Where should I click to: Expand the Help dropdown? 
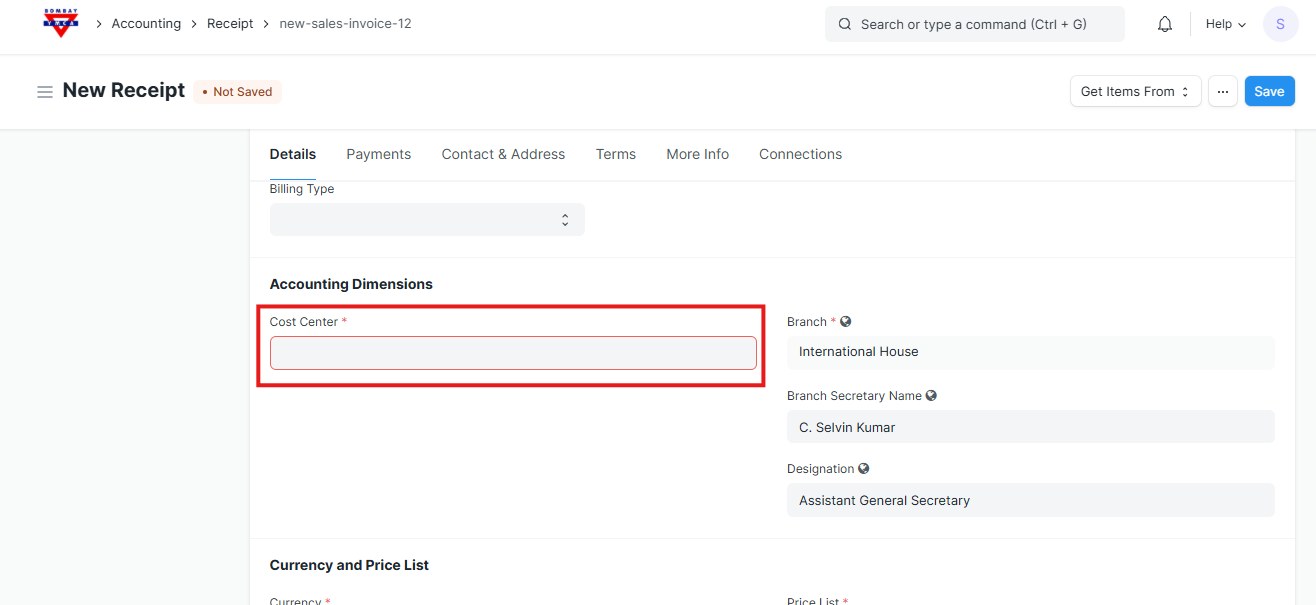coord(1225,24)
